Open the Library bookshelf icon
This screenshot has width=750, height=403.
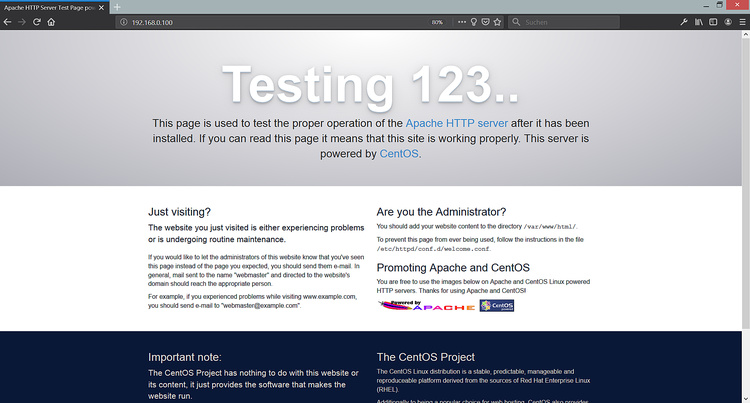pyautogui.click(x=700, y=21)
